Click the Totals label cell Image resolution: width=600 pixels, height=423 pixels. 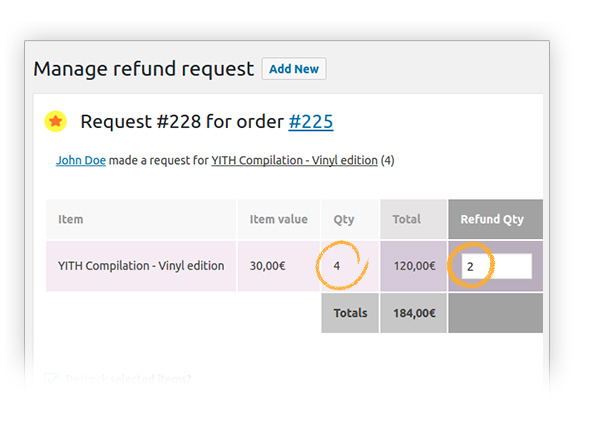tap(350, 313)
